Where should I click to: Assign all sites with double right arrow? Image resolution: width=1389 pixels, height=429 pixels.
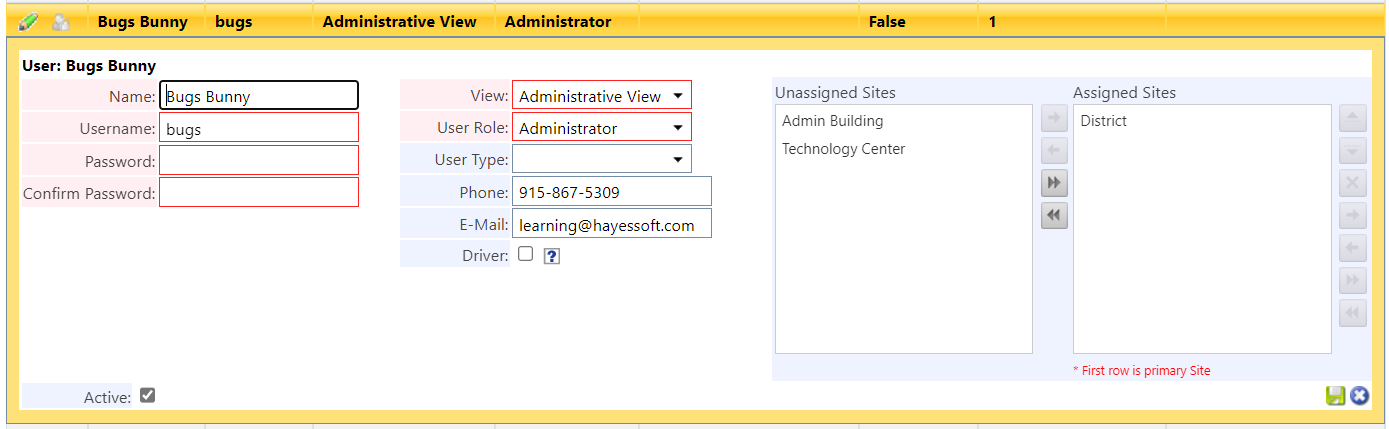coord(1054,183)
